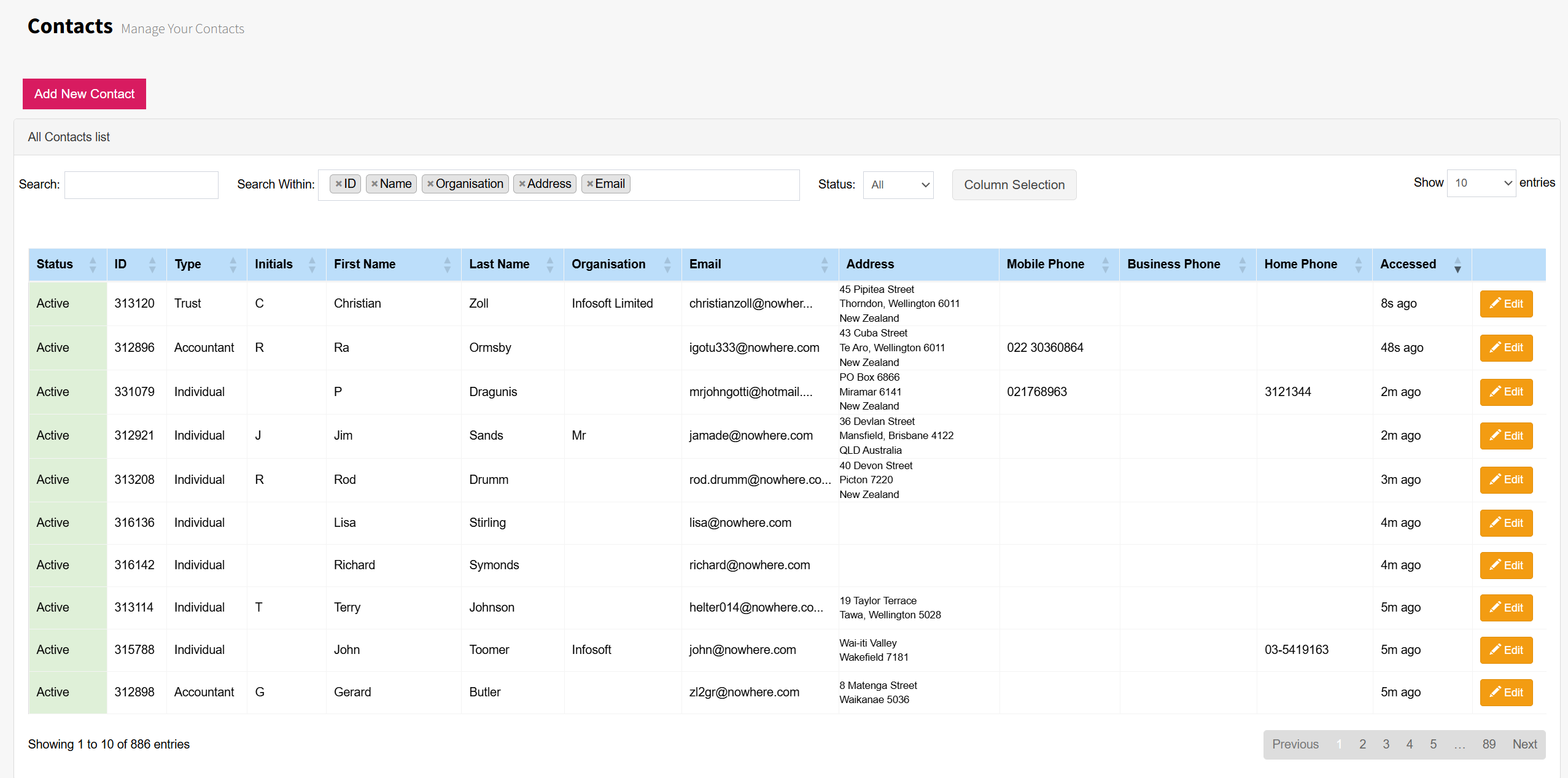Image resolution: width=1568 pixels, height=778 pixels.
Task: Click last name Symonds
Action: coord(494,565)
